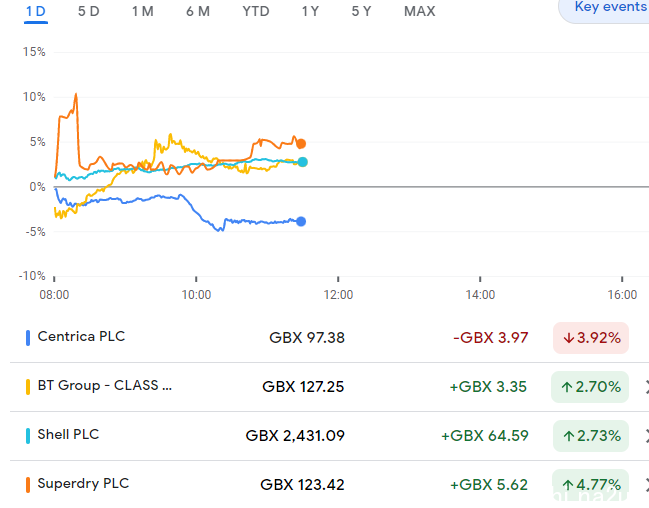Click the +GBX 5.62 change value

tap(489, 484)
